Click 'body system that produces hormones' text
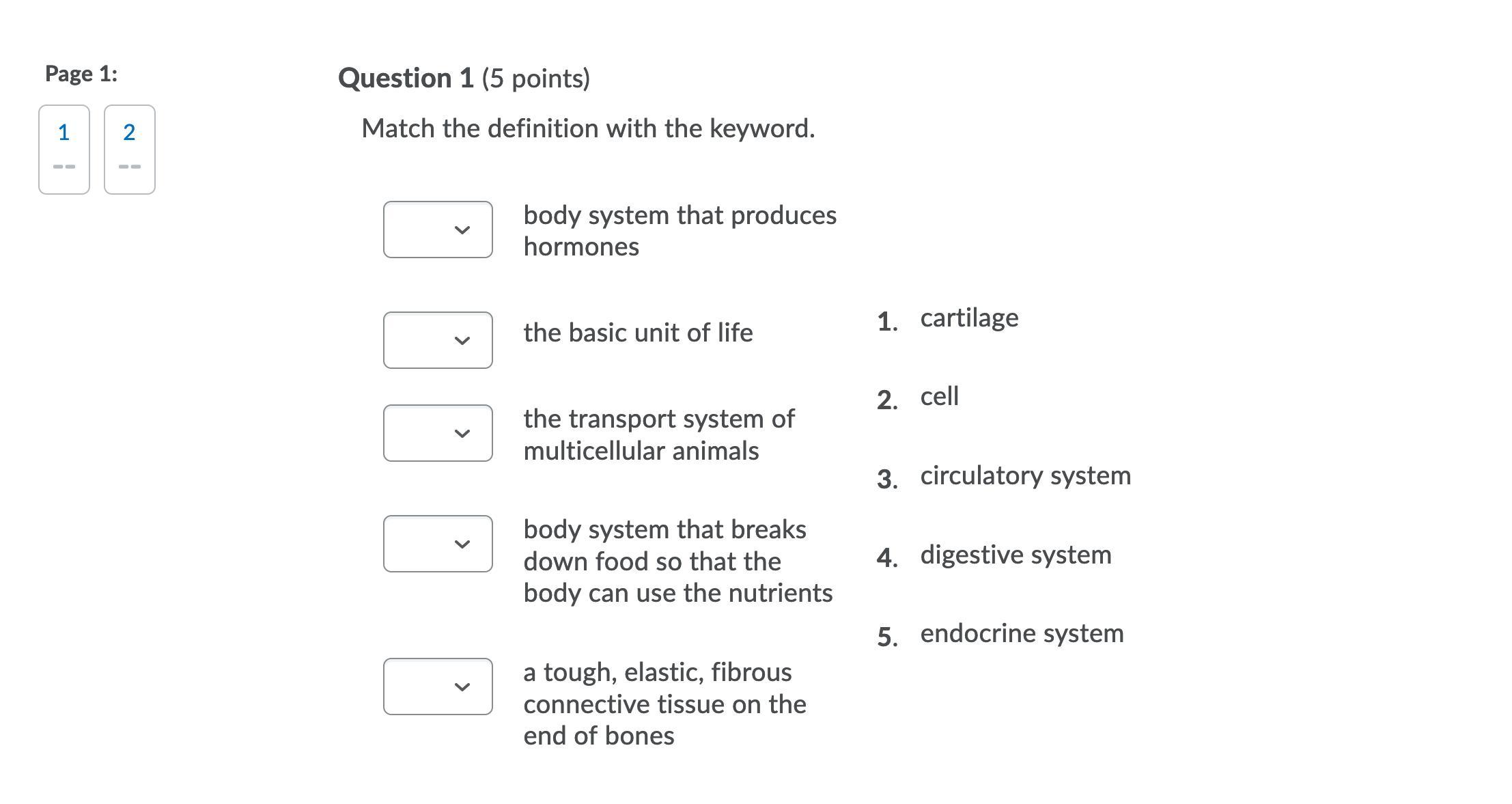 click(680, 231)
